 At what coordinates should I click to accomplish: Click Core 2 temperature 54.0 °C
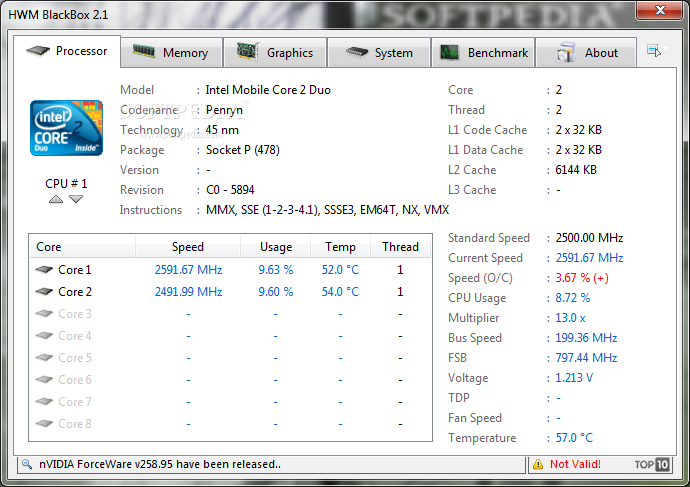(x=340, y=292)
